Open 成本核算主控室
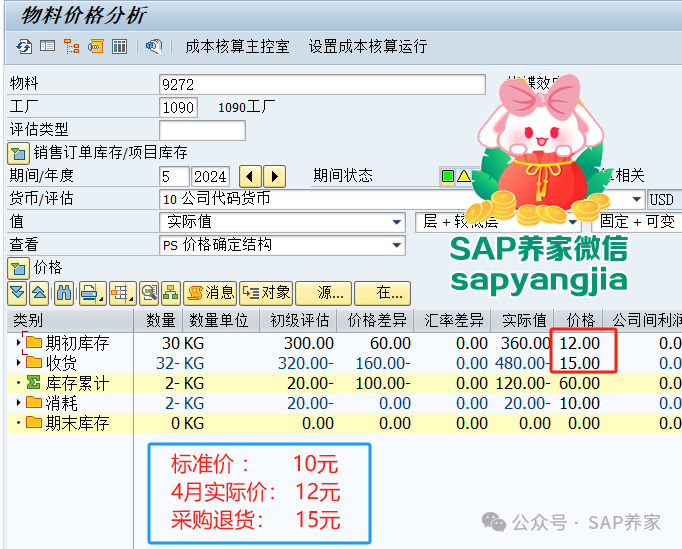 coord(237,46)
